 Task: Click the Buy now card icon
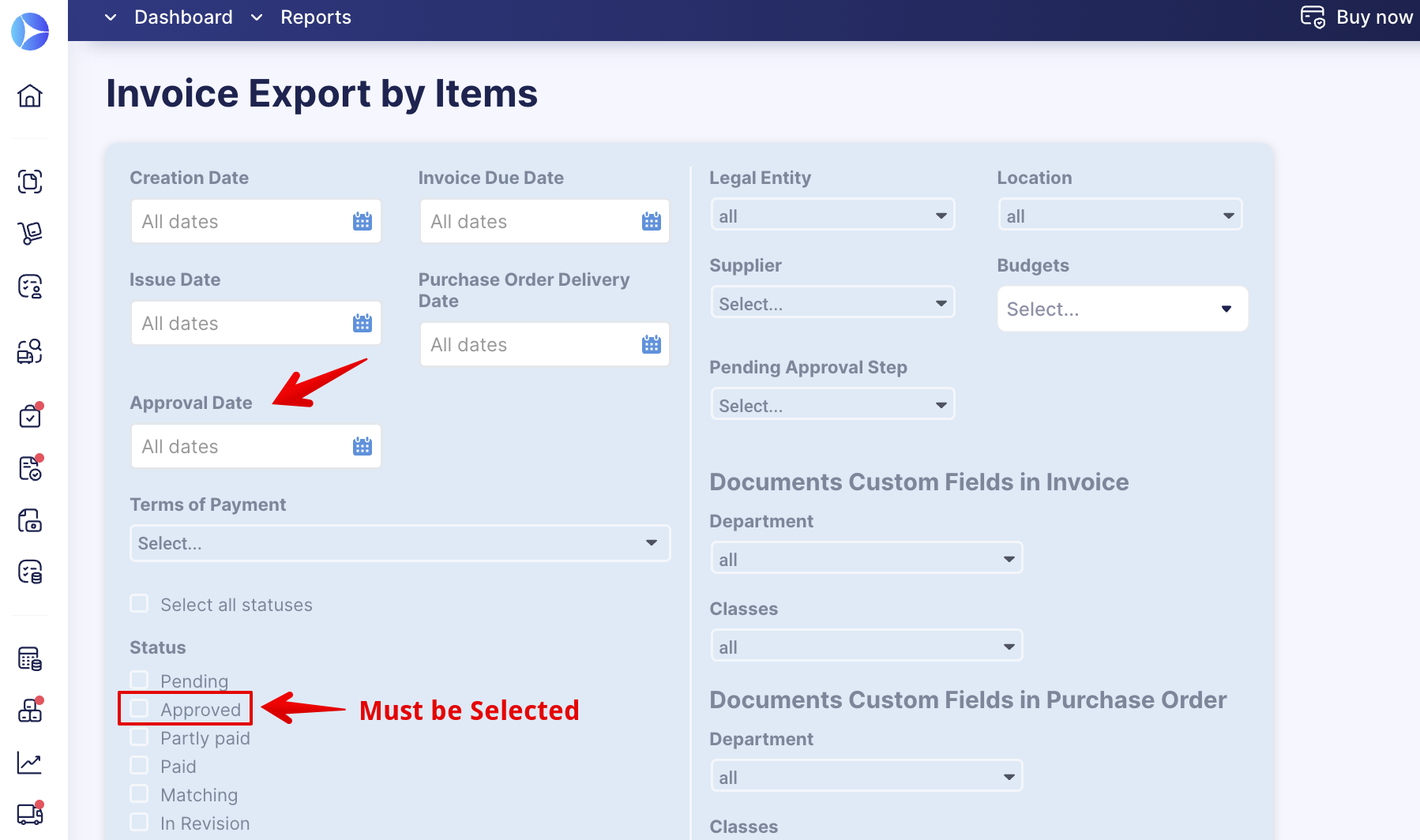[x=1313, y=17]
